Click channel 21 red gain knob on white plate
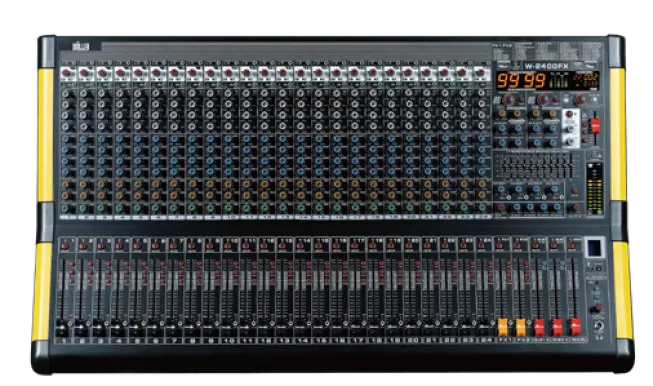The width and height of the screenshot is (653, 386). (x=427, y=73)
